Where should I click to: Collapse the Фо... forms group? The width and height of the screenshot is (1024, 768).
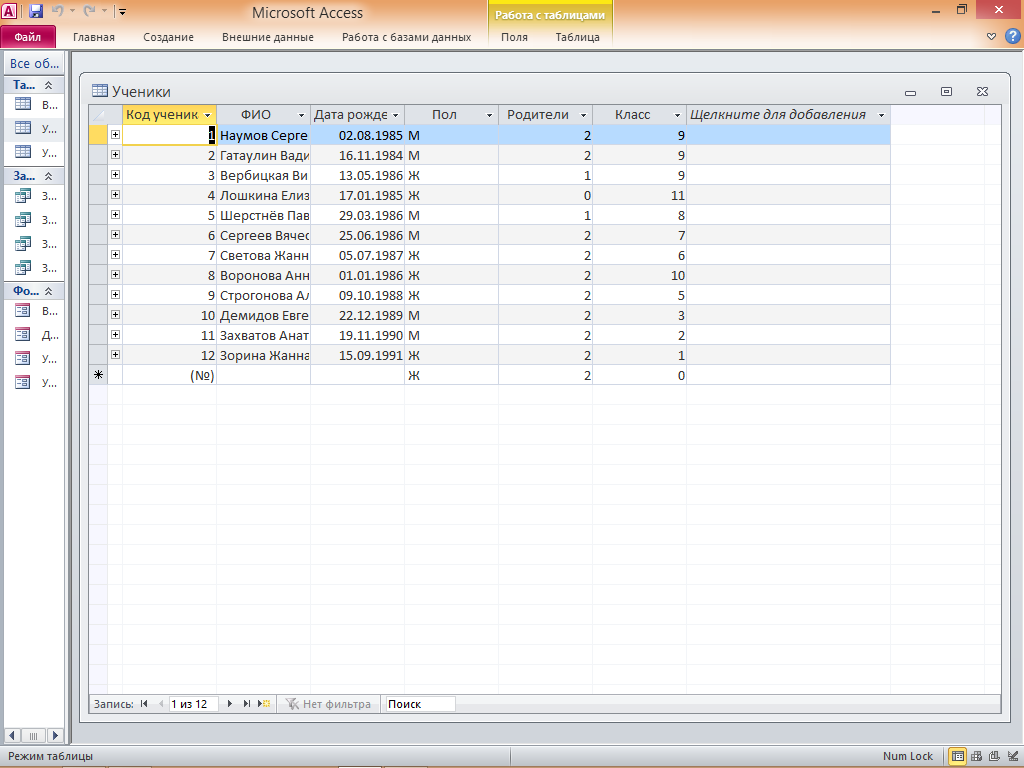(x=48, y=291)
